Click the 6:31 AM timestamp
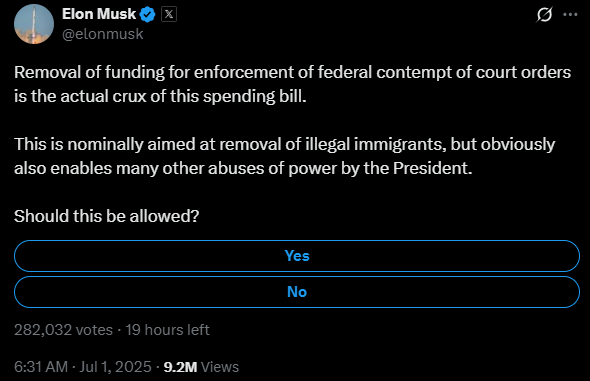590x381 pixels. click(41, 367)
